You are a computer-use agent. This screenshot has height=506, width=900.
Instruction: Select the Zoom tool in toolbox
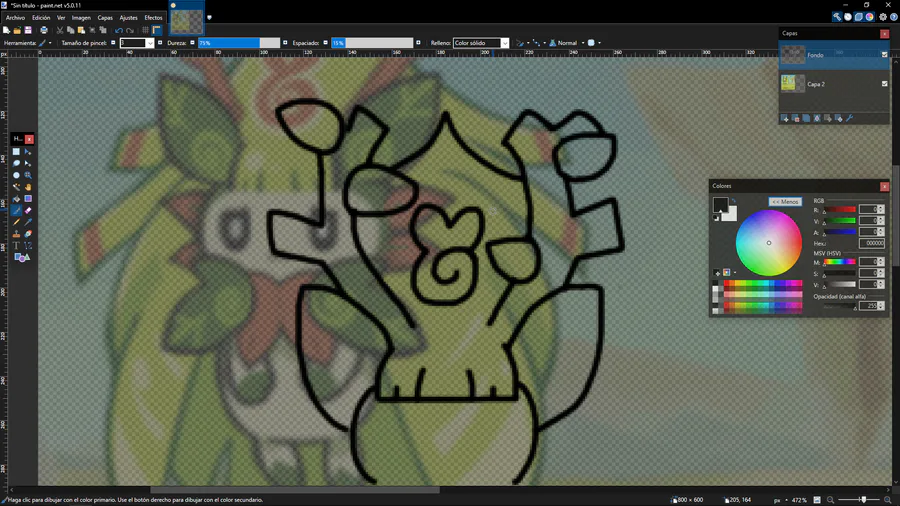(28, 176)
